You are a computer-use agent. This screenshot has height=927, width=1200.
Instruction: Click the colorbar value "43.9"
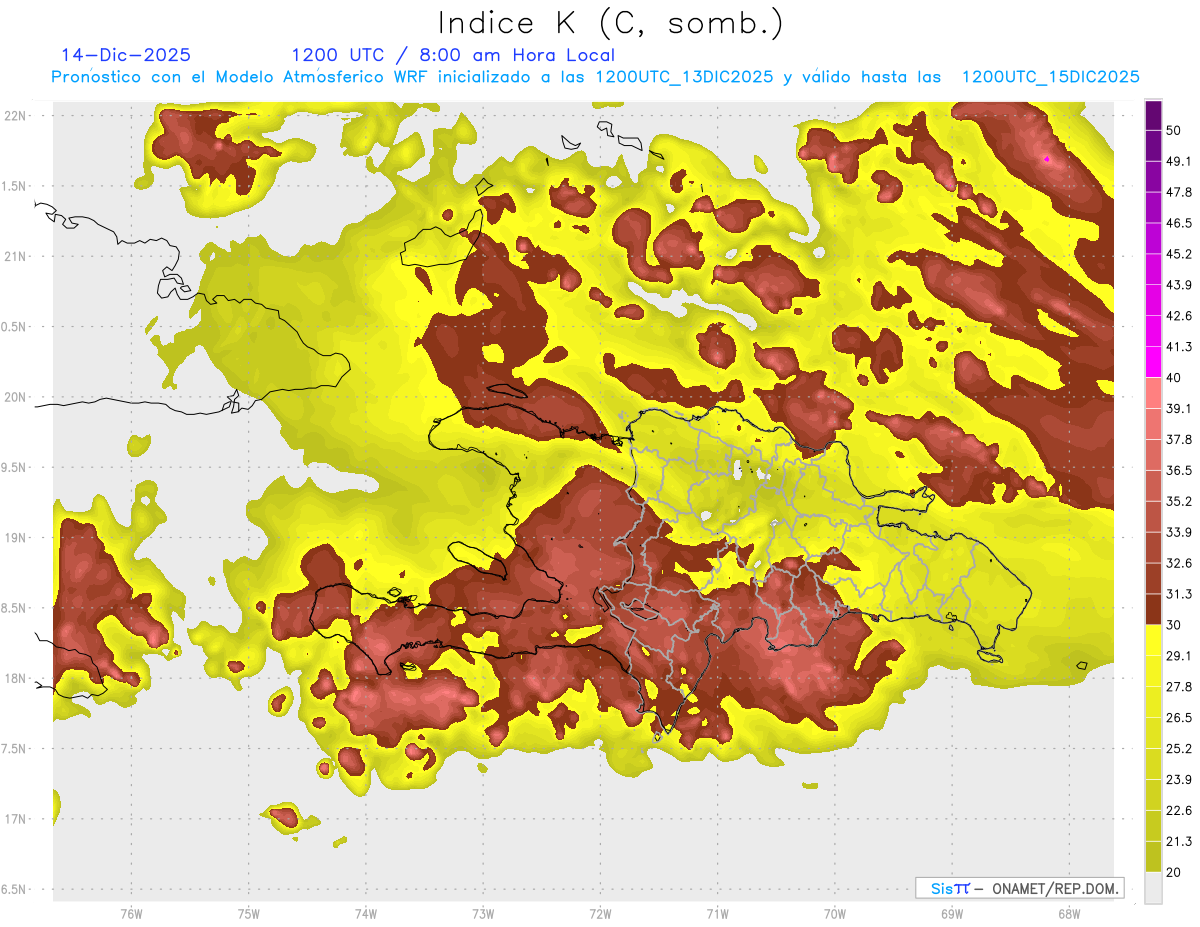[x=1179, y=285]
